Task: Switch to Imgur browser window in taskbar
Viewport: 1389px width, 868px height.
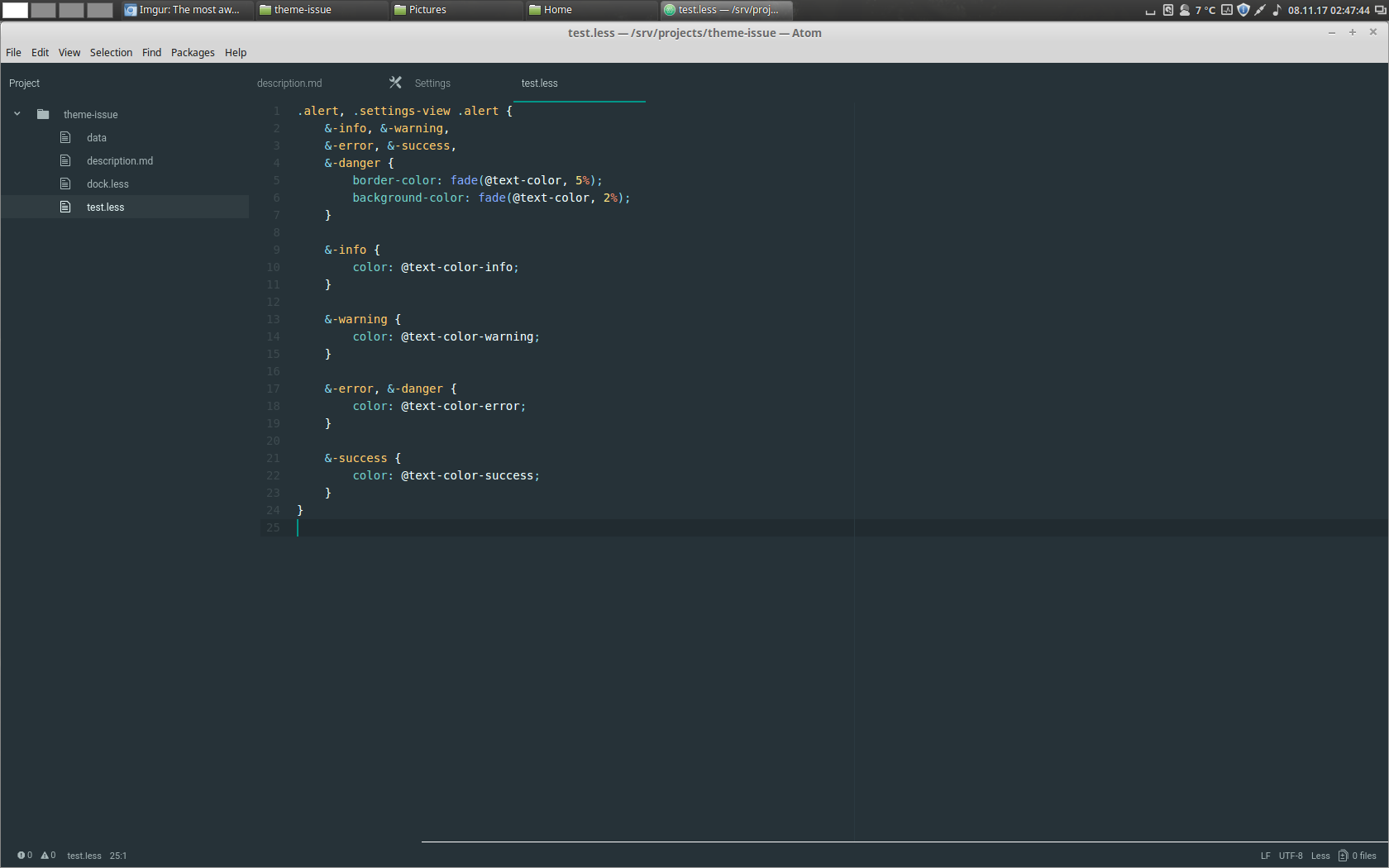Action: point(186,10)
